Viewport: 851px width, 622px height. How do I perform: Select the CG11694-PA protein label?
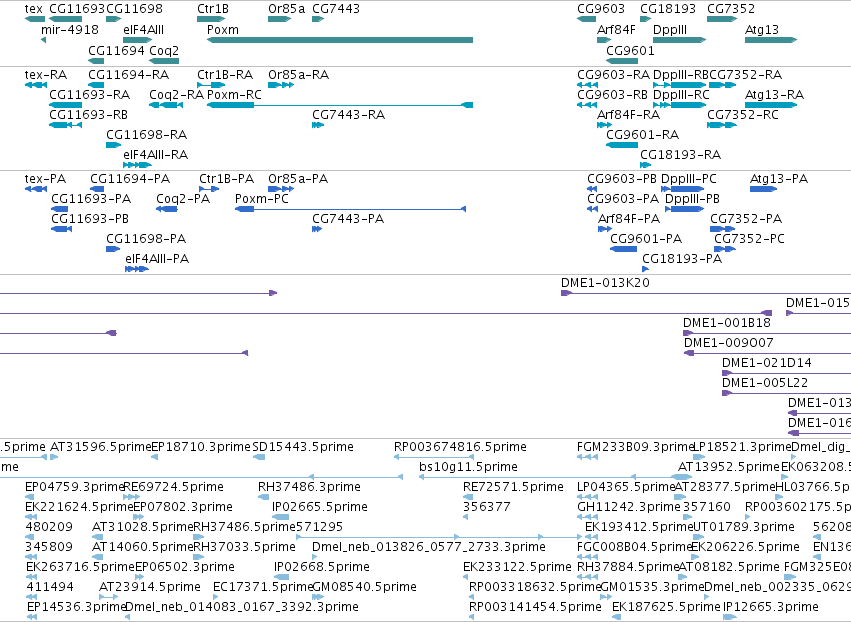click(130, 179)
